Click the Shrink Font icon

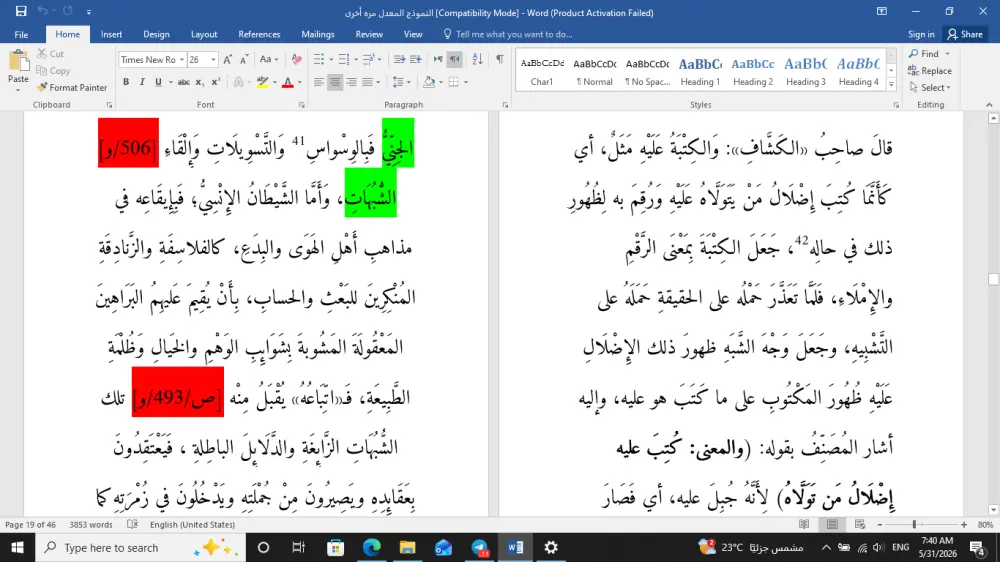(x=244, y=59)
